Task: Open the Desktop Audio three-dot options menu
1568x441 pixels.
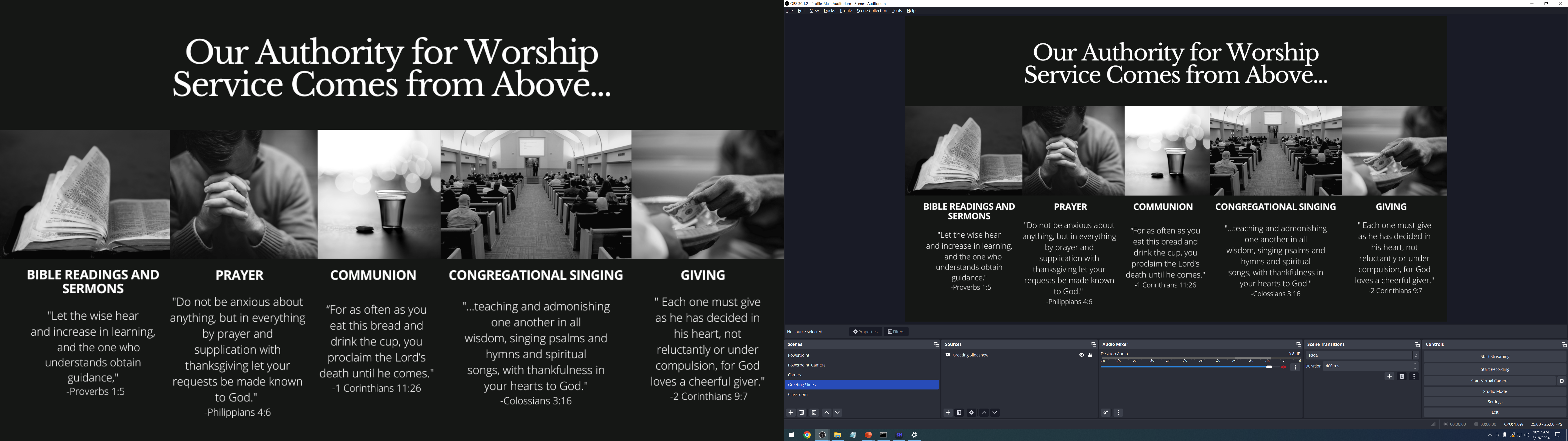Action: [x=1295, y=367]
